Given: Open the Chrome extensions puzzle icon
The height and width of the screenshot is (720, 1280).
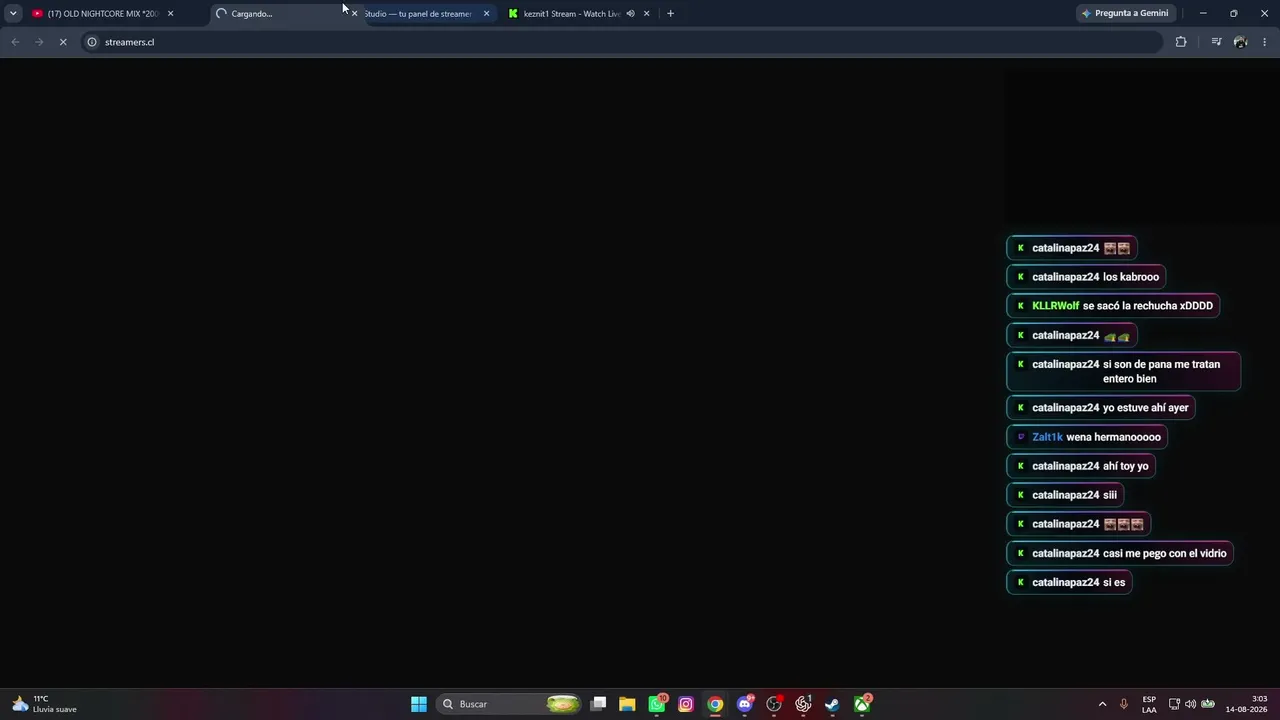Looking at the screenshot, I should click(1181, 42).
